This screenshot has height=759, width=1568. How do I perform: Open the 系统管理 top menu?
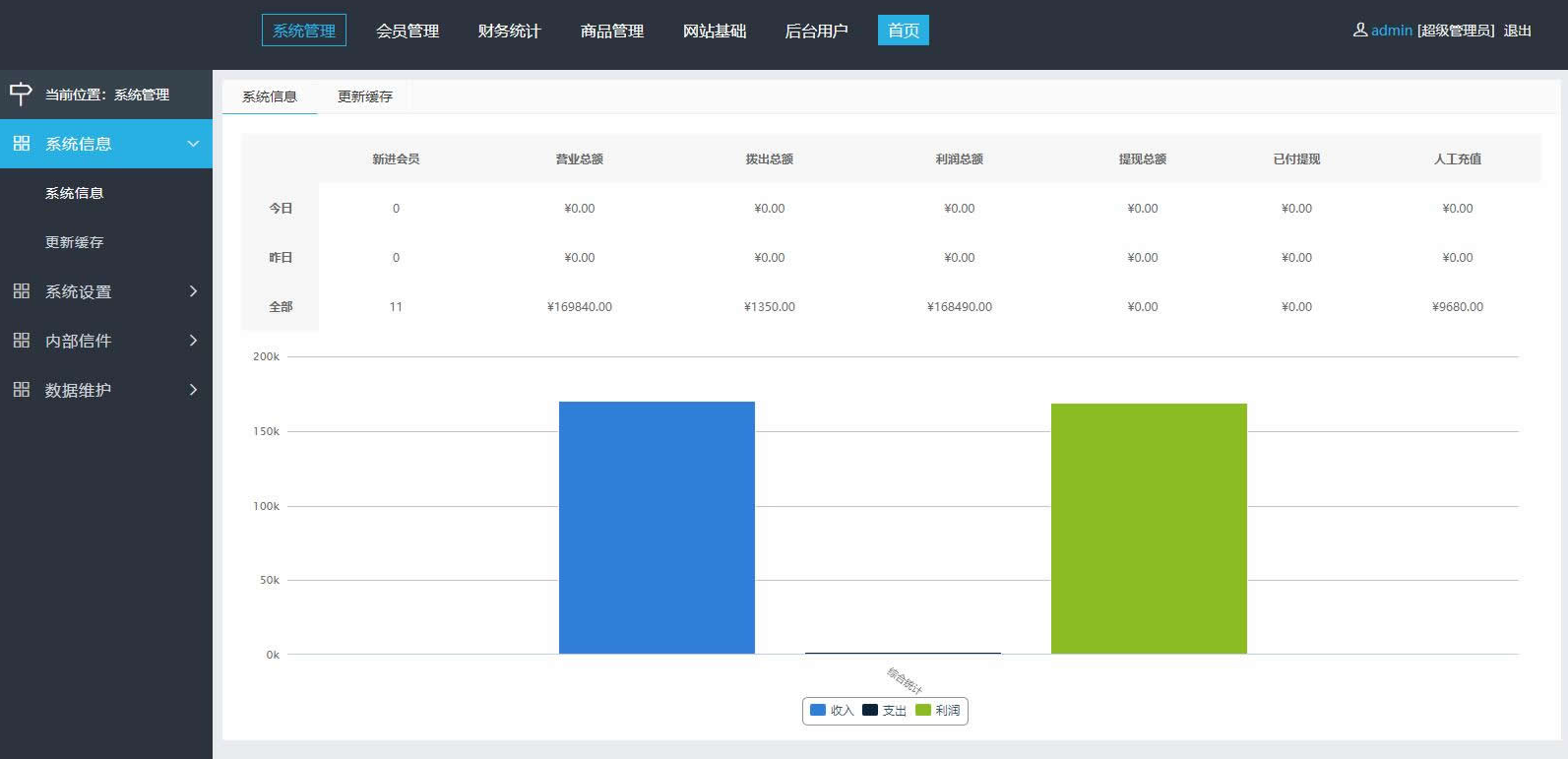[304, 31]
